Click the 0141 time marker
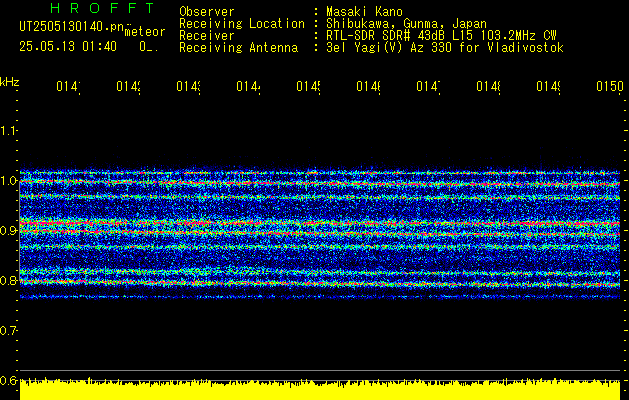This screenshot has height=400, width=629. click(x=68, y=87)
